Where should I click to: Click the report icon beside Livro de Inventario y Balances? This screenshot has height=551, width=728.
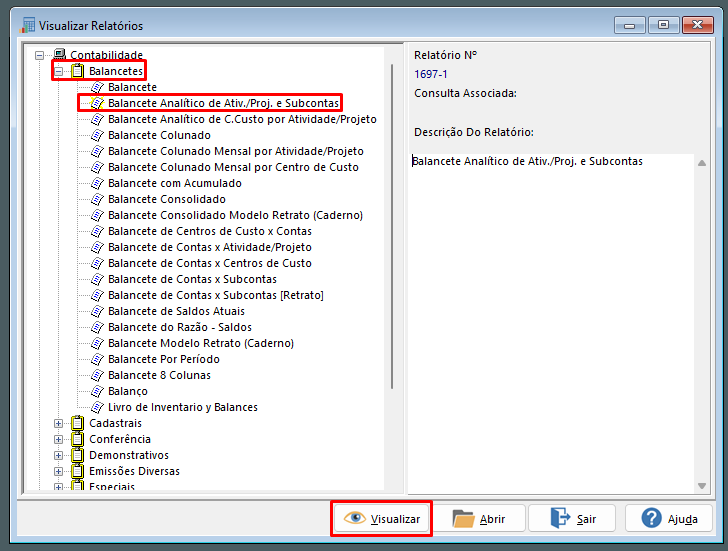pos(97,408)
